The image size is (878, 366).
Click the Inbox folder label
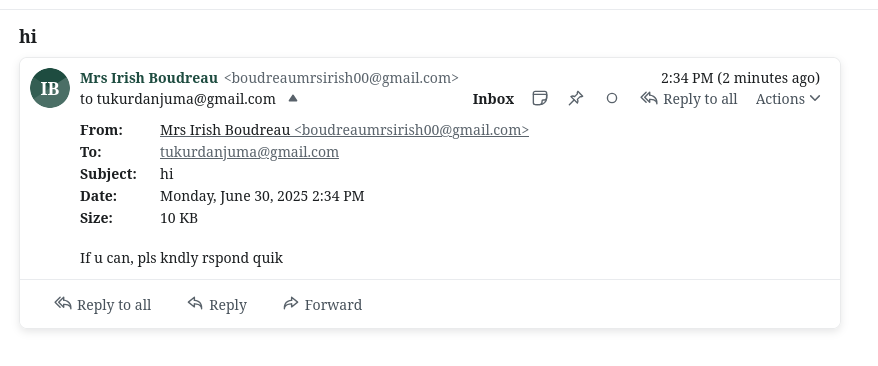pyautogui.click(x=493, y=99)
